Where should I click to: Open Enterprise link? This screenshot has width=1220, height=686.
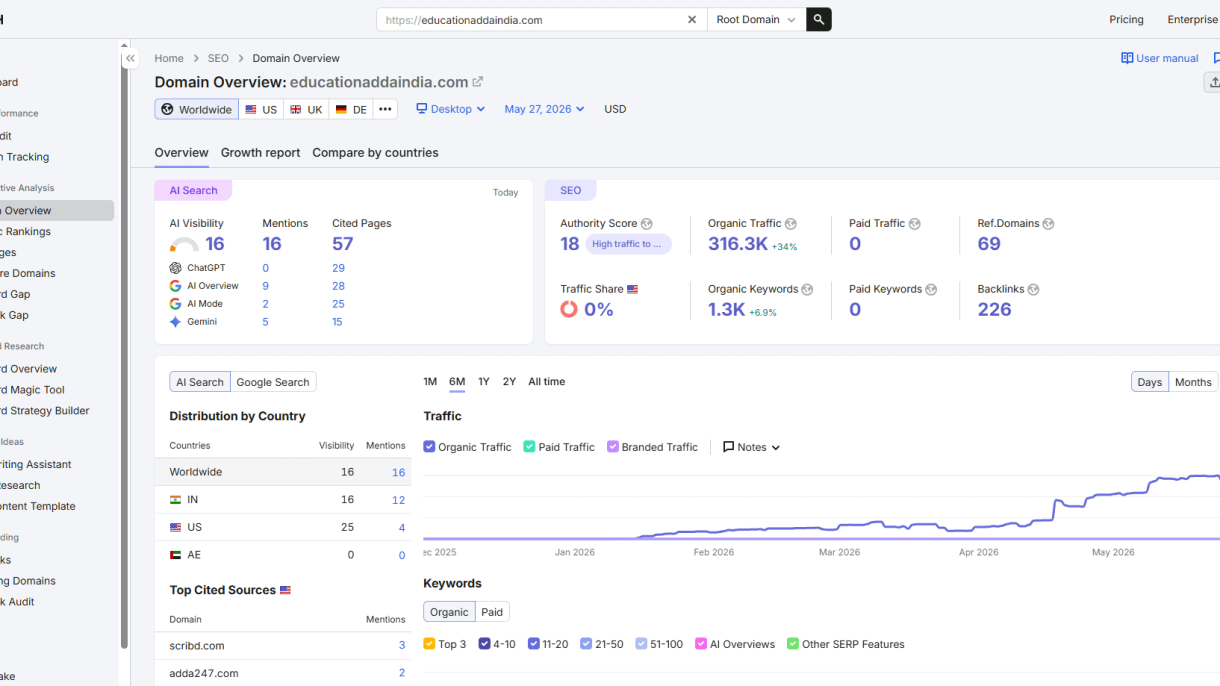[x=1192, y=19]
